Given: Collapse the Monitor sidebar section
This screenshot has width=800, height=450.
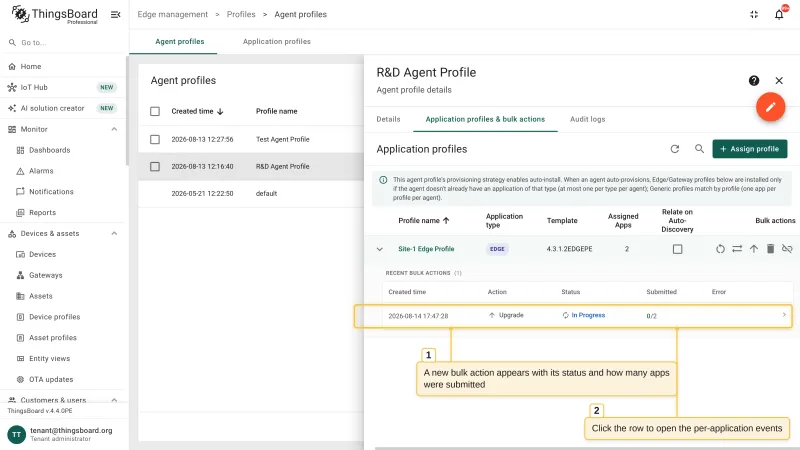Looking at the screenshot, I should [114, 129].
